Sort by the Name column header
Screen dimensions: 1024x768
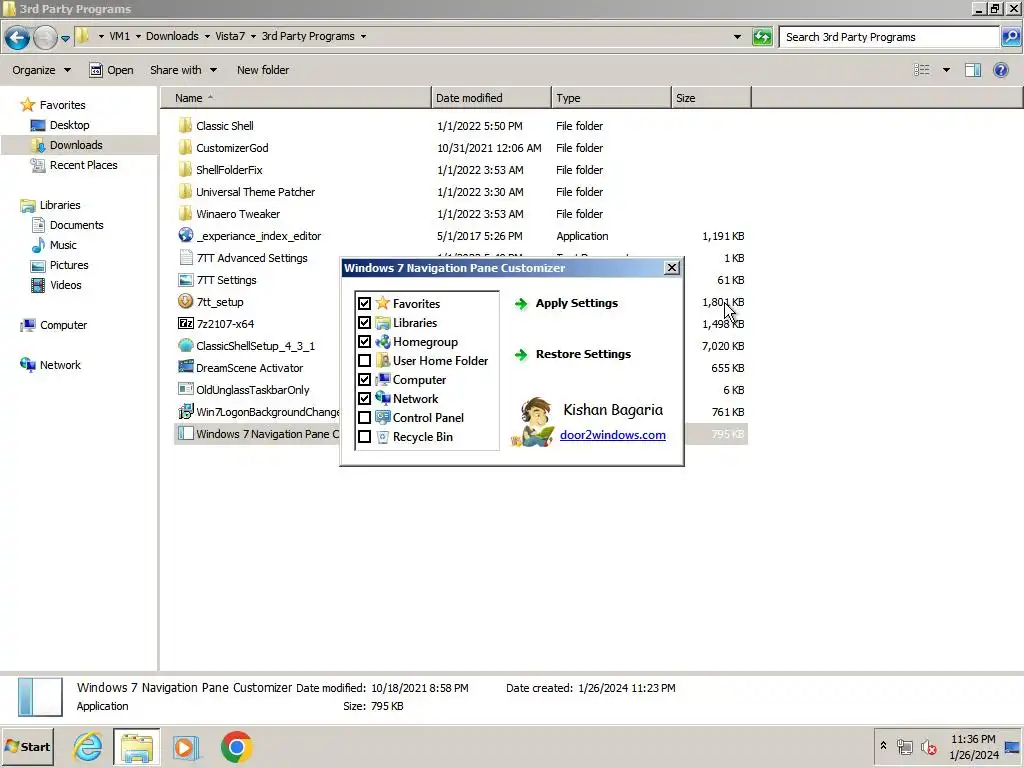[296, 98]
